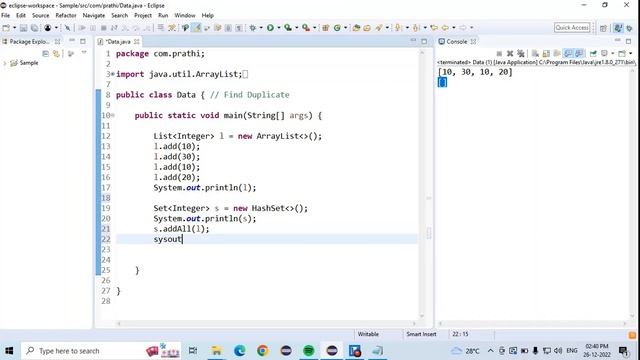
Task: Open the Run button dropdown arrow
Action: (279, 28)
